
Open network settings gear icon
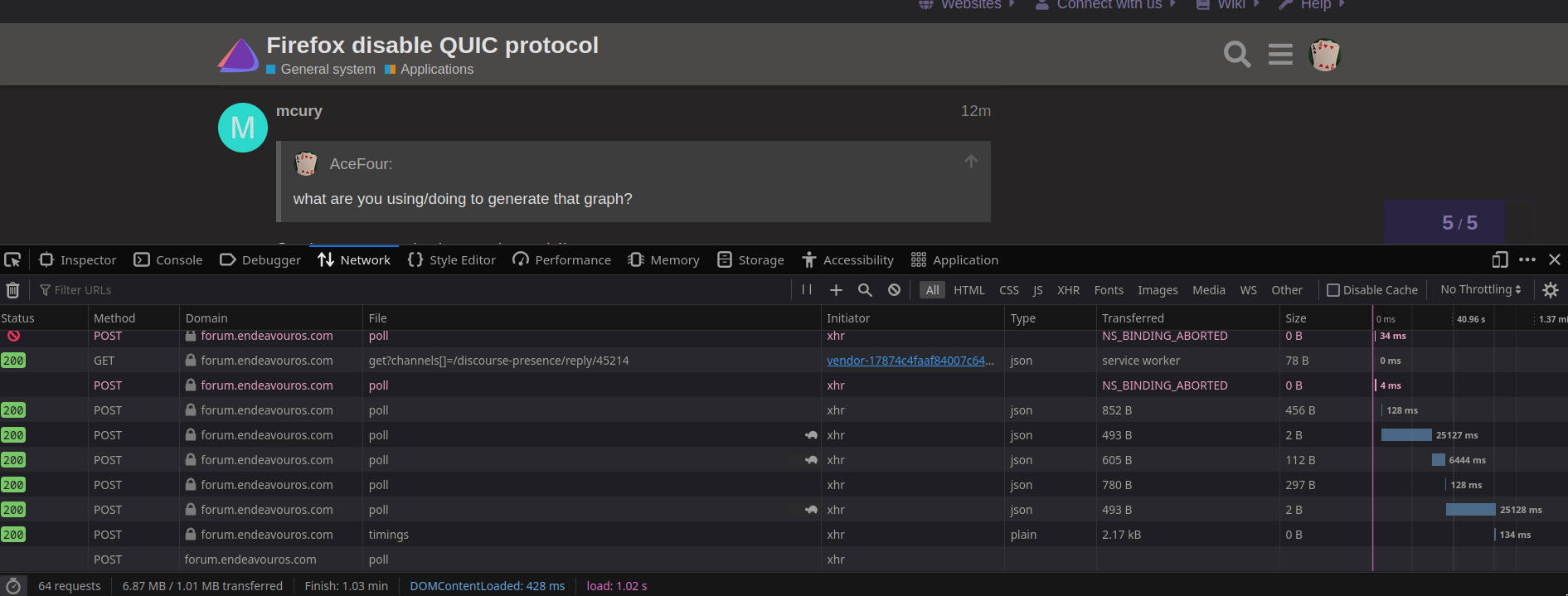point(1551,290)
